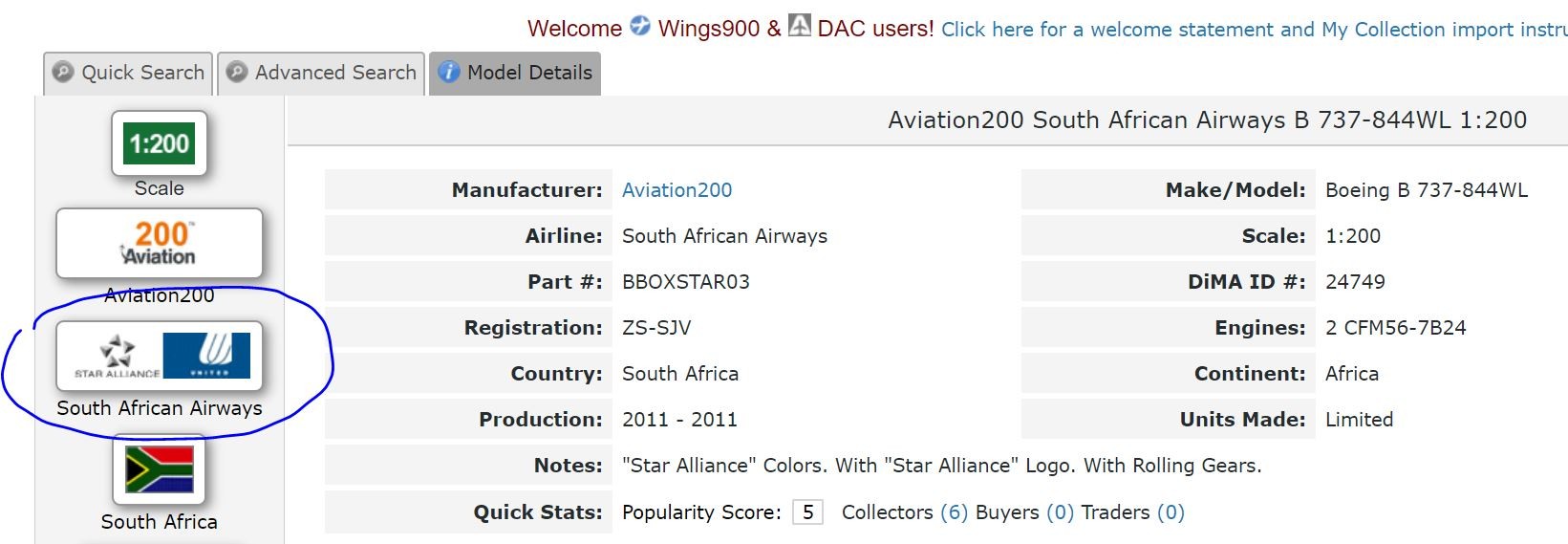Click the Popularity Score box
This screenshot has width=1568, height=544.
(x=807, y=512)
